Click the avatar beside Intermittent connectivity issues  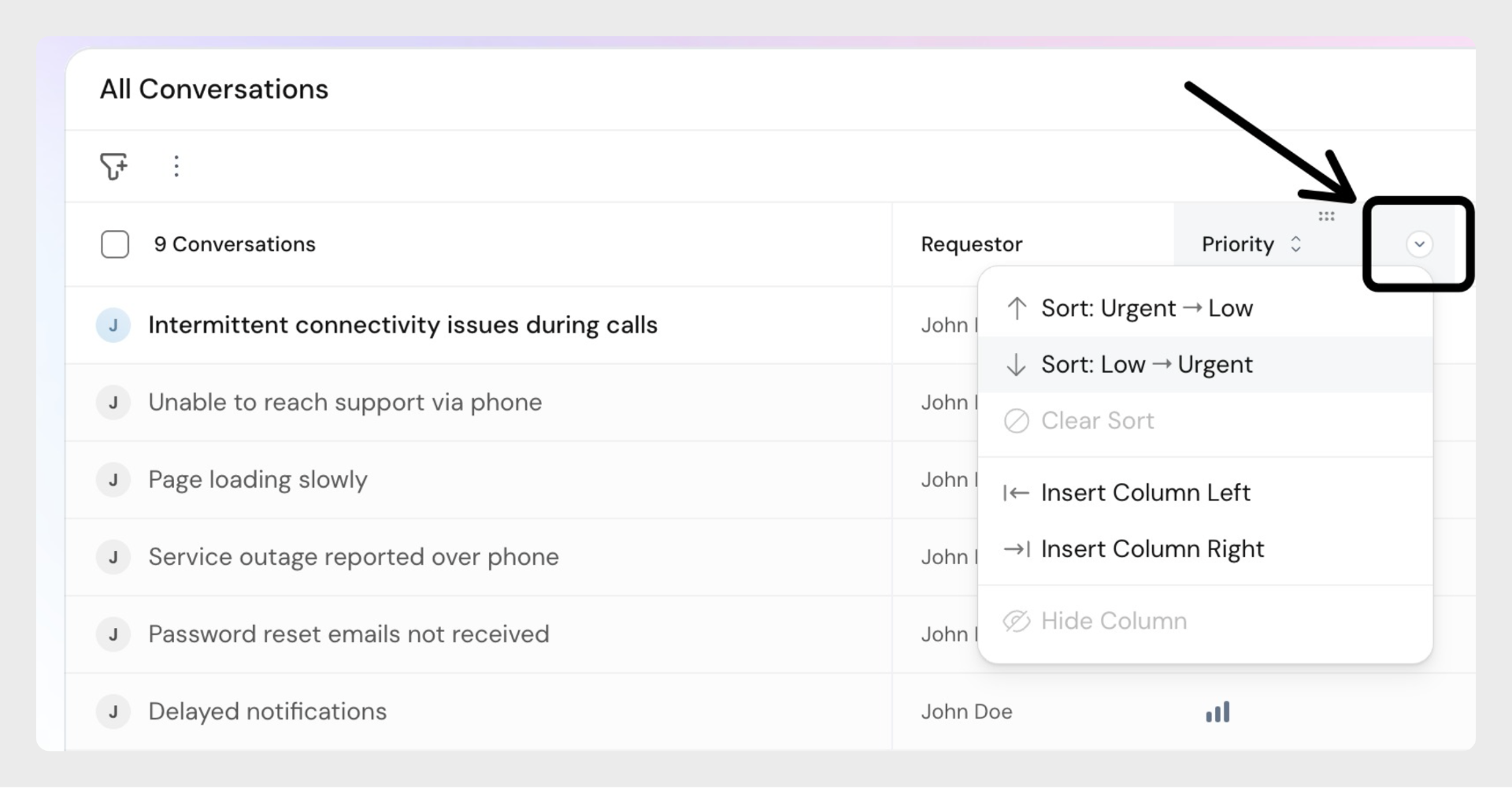point(113,325)
